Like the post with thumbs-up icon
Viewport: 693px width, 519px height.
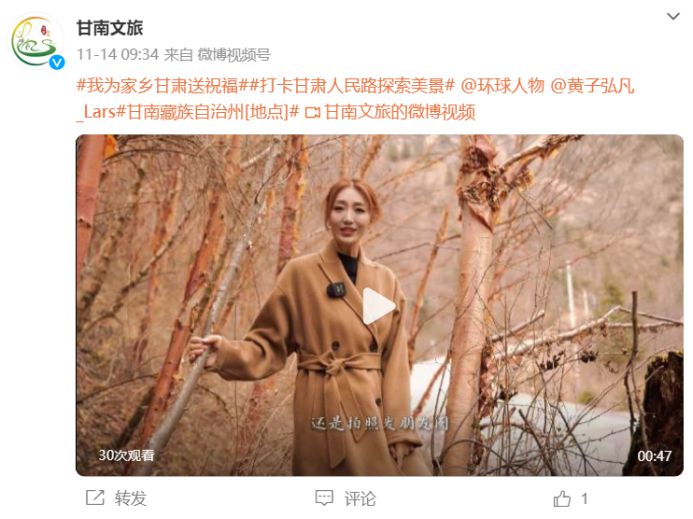point(561,499)
